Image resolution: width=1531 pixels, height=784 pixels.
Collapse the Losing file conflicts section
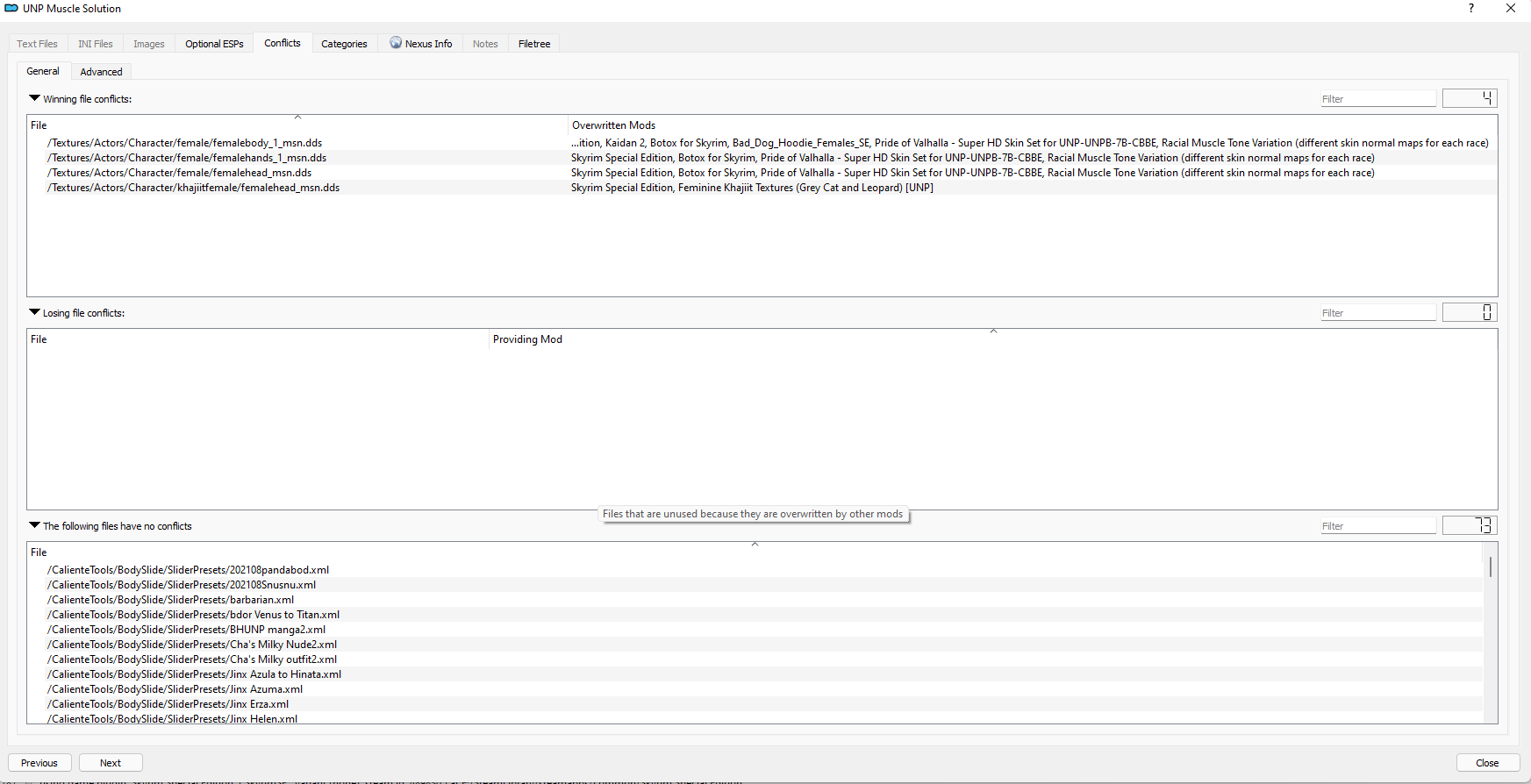coord(35,312)
